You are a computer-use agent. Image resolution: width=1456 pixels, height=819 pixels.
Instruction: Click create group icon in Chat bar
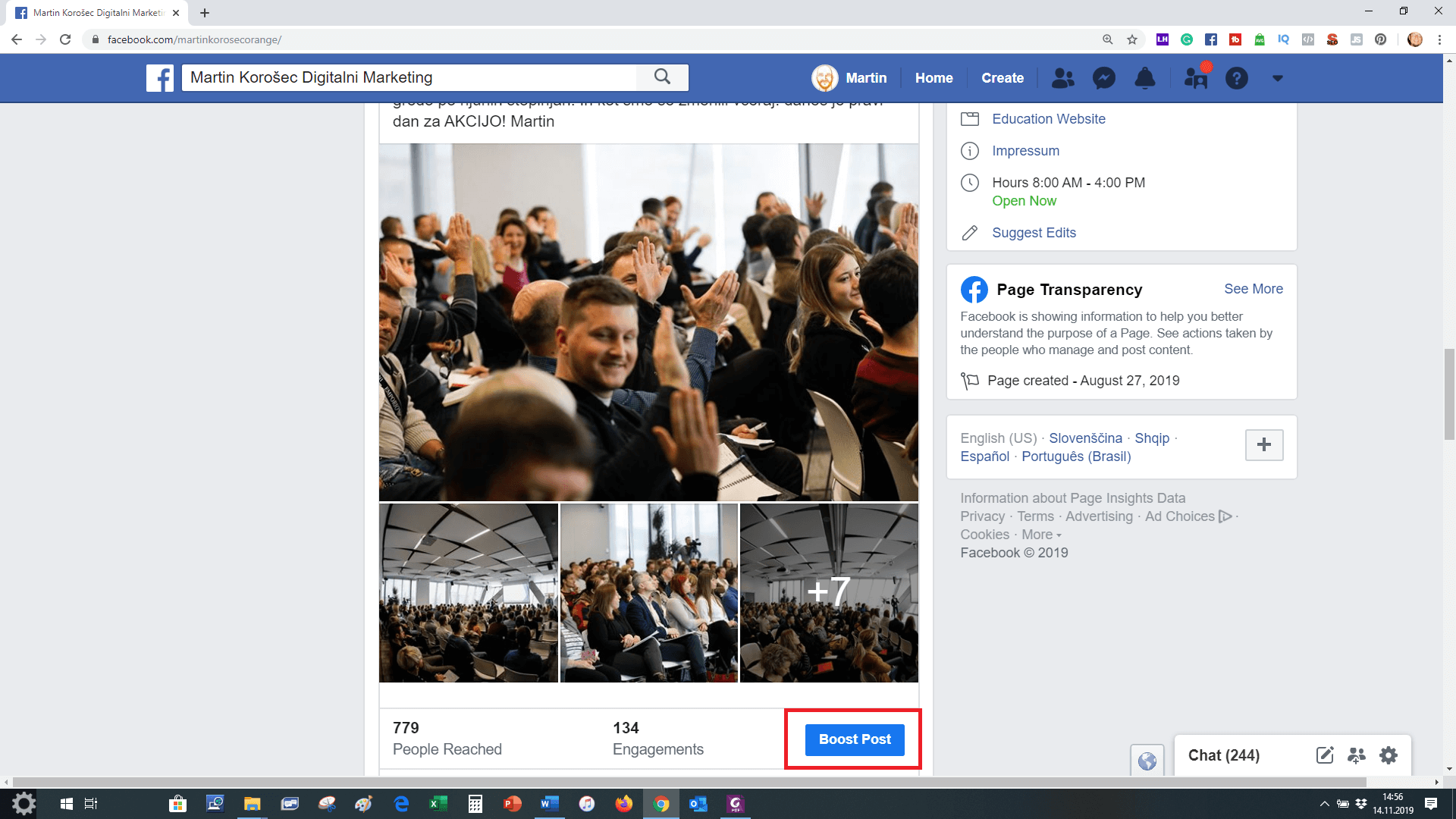[1356, 755]
